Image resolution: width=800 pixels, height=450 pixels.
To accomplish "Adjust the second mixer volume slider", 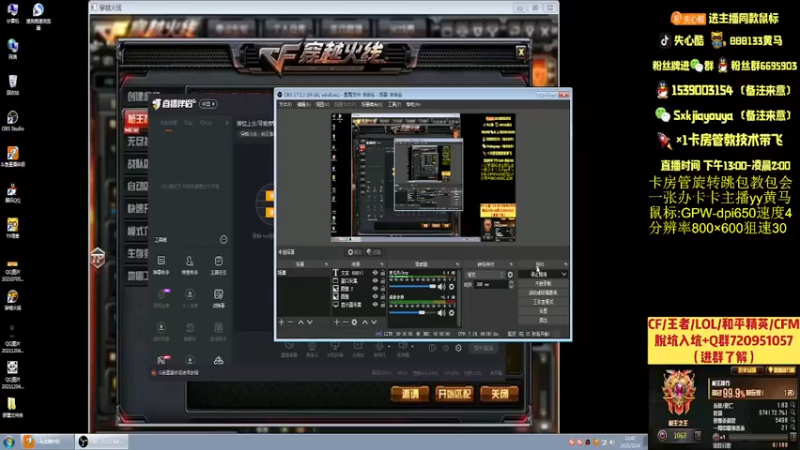I will click(412, 312).
